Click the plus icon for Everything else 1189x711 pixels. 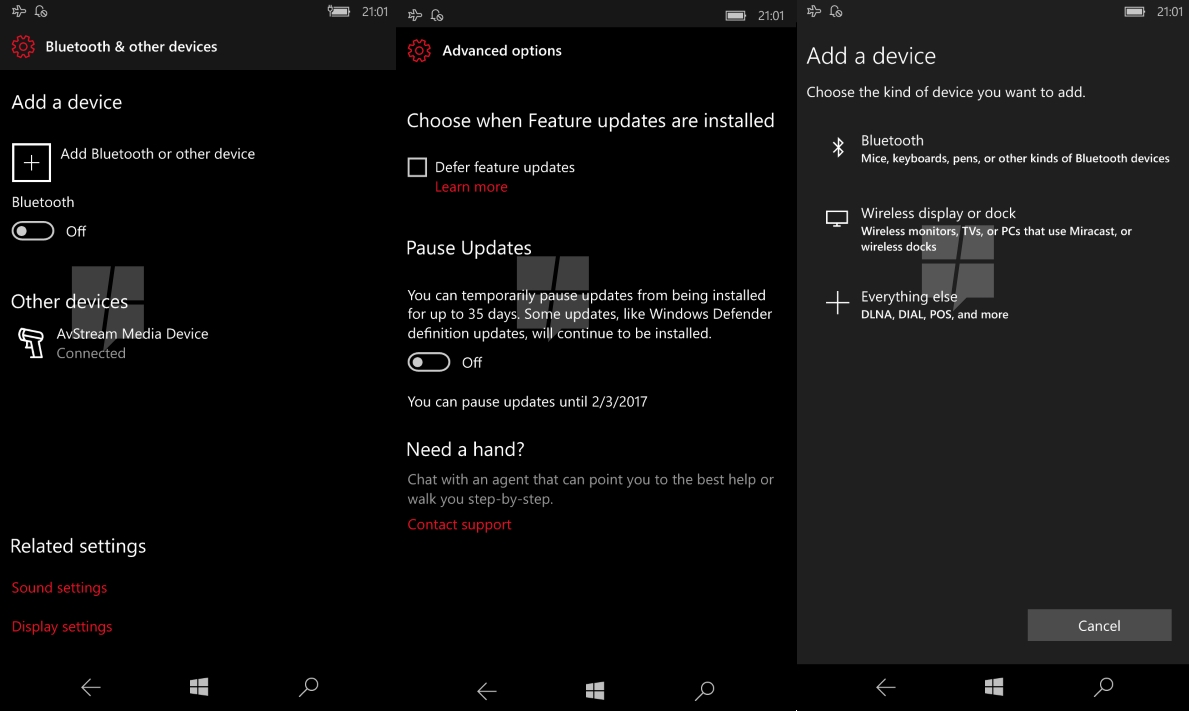click(x=837, y=302)
